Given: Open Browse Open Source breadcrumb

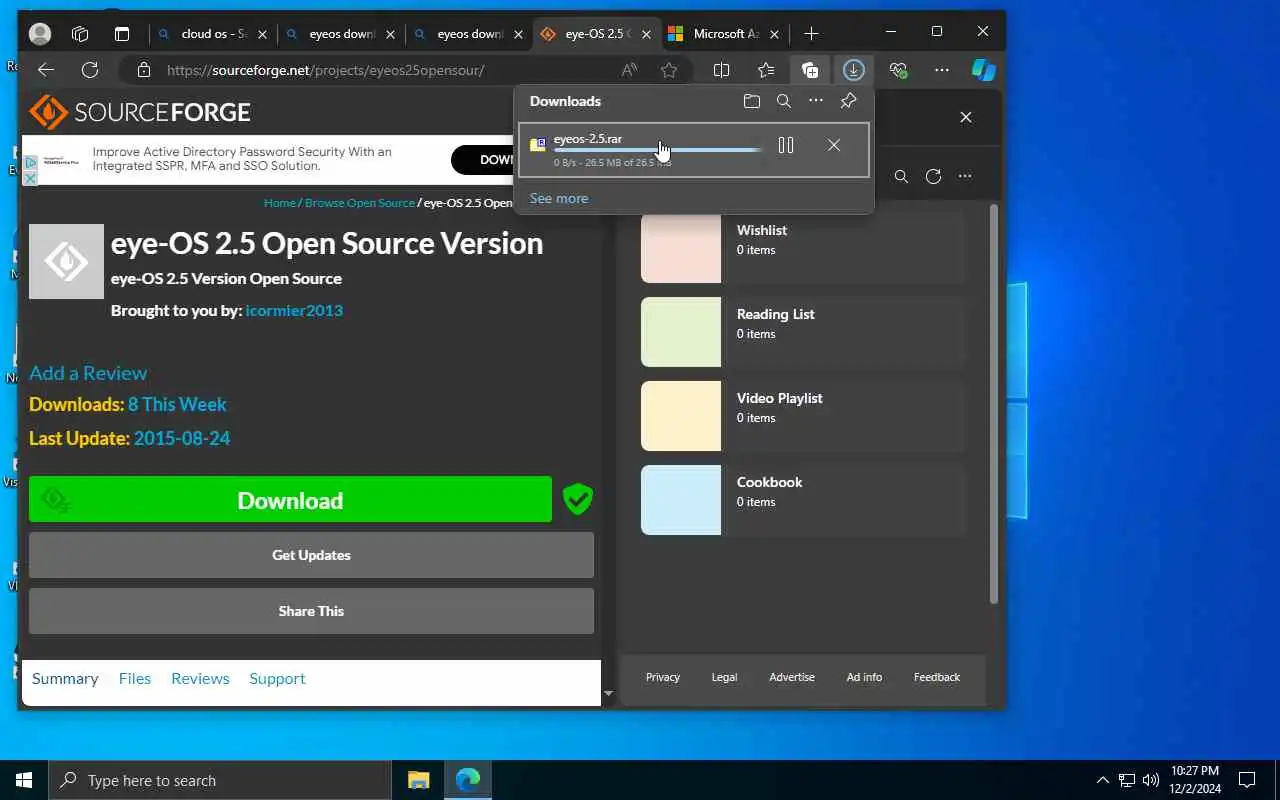Looking at the screenshot, I should [x=360, y=203].
